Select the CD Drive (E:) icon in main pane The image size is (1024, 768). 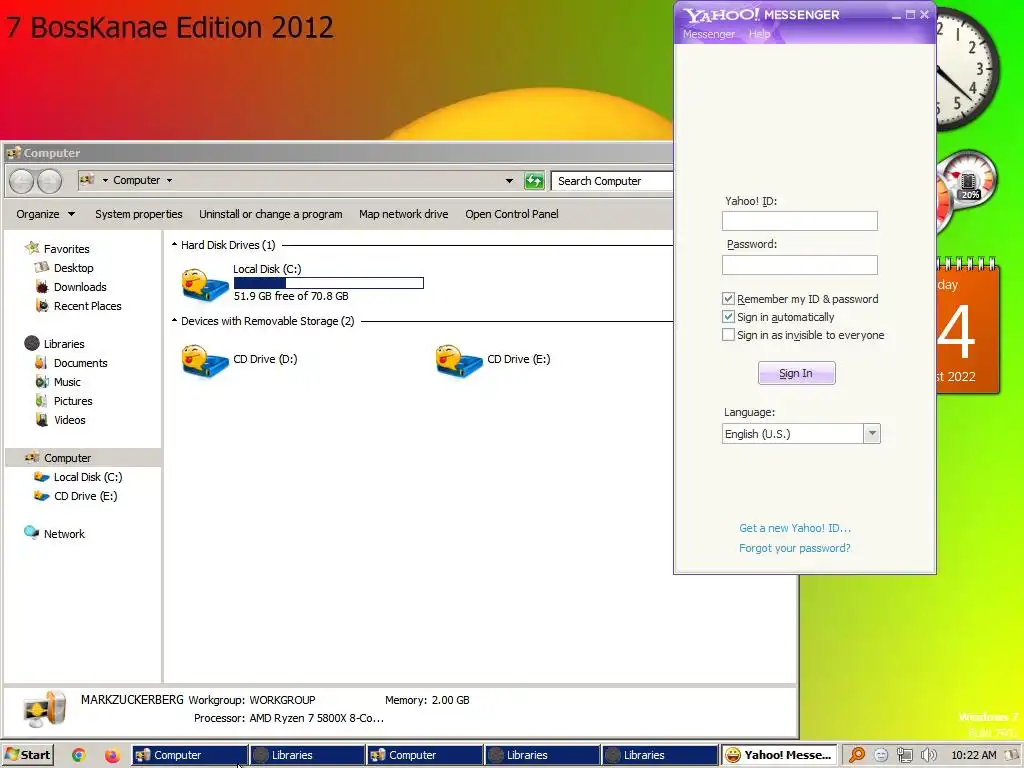click(x=459, y=361)
